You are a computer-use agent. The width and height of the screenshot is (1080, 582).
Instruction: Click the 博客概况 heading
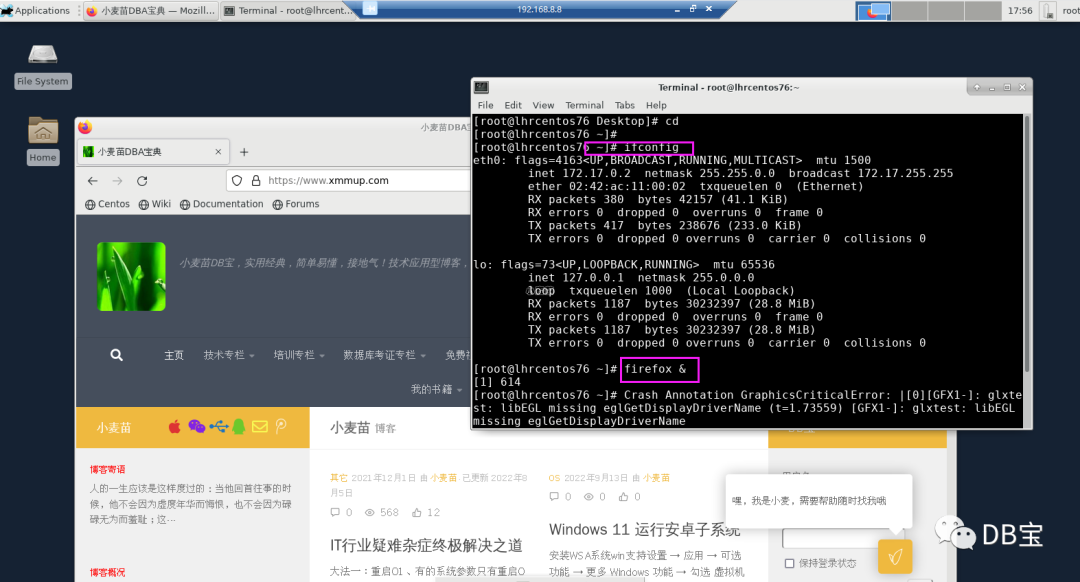pyautogui.click(x=107, y=572)
